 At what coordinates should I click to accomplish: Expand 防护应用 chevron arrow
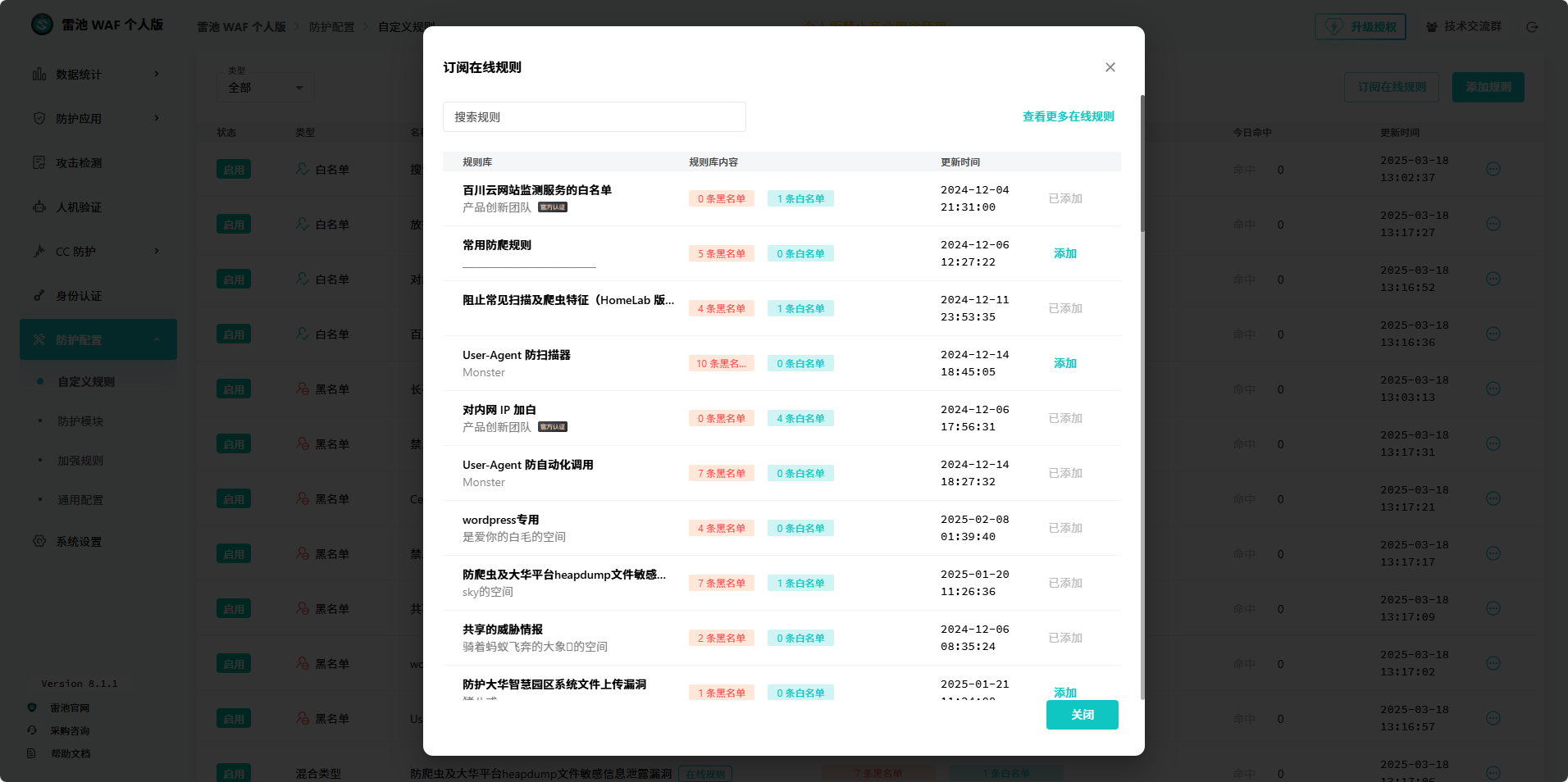(x=157, y=119)
